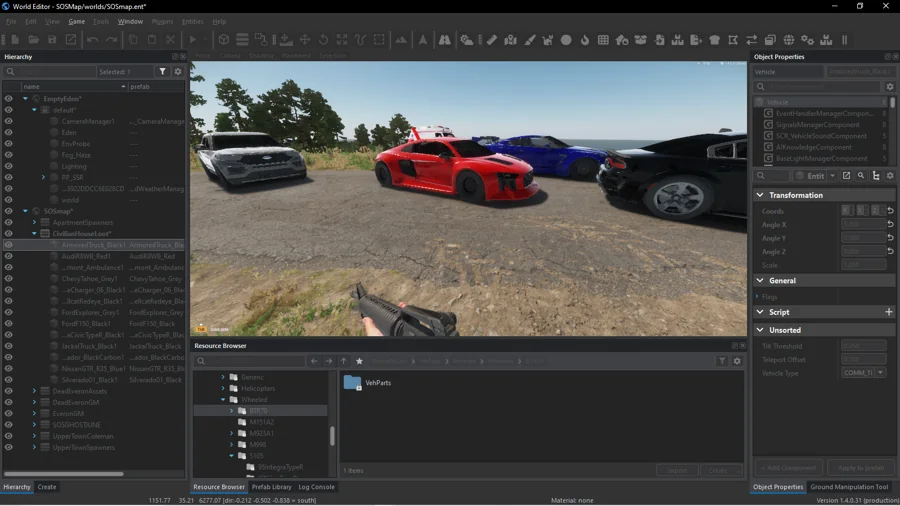Switch to the Prefab Library tab

(271, 486)
